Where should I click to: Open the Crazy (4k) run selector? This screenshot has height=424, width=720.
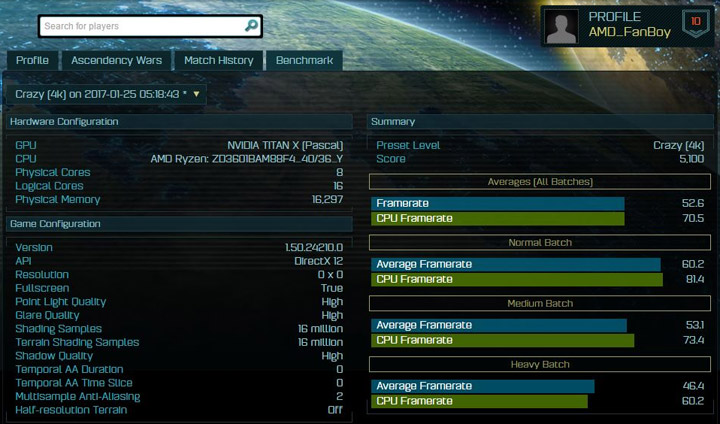pyautogui.click(x=107, y=94)
